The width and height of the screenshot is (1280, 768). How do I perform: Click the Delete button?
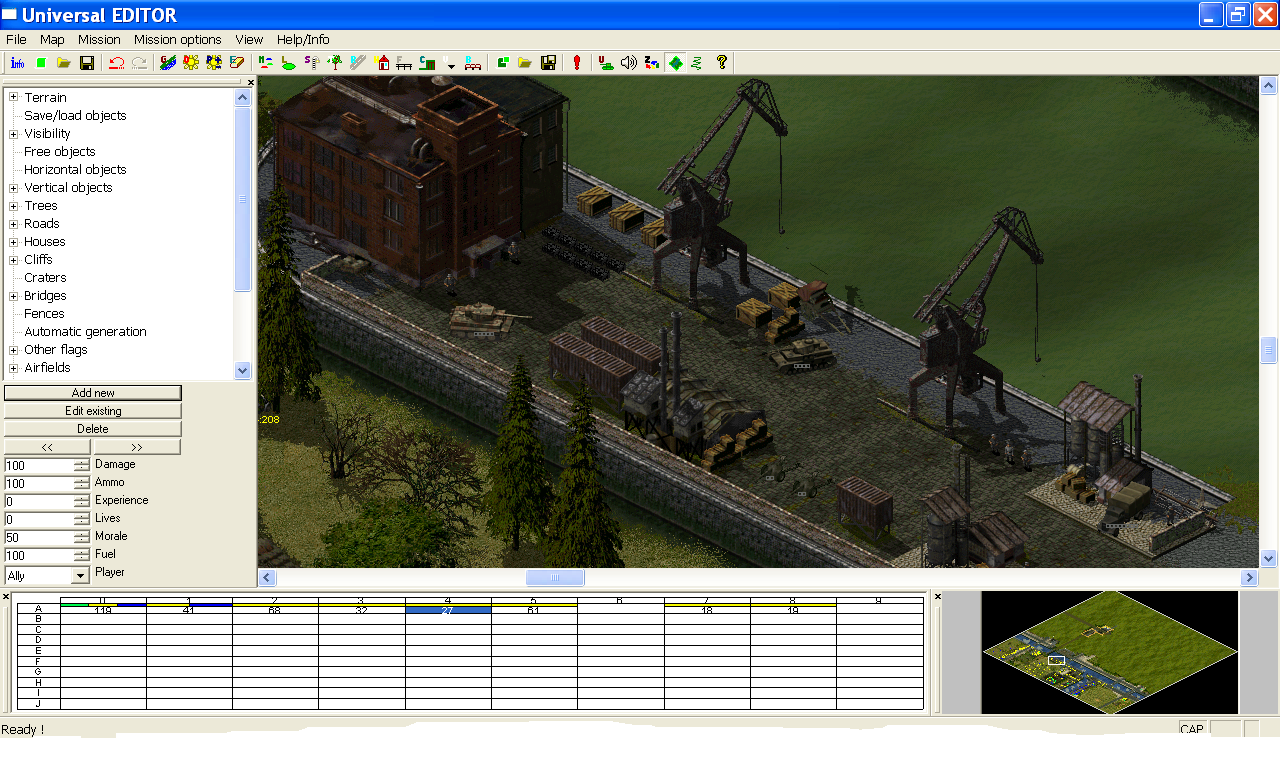93,429
